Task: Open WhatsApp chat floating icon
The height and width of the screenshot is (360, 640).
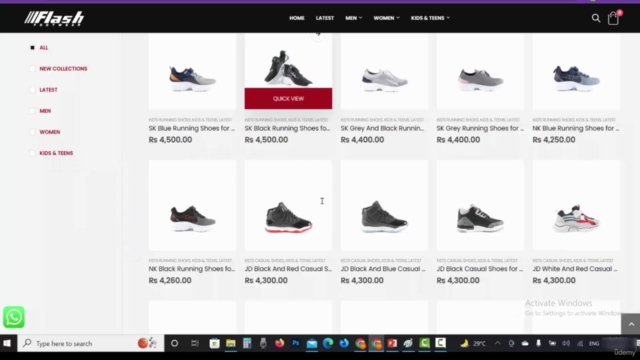Action: coord(14,317)
